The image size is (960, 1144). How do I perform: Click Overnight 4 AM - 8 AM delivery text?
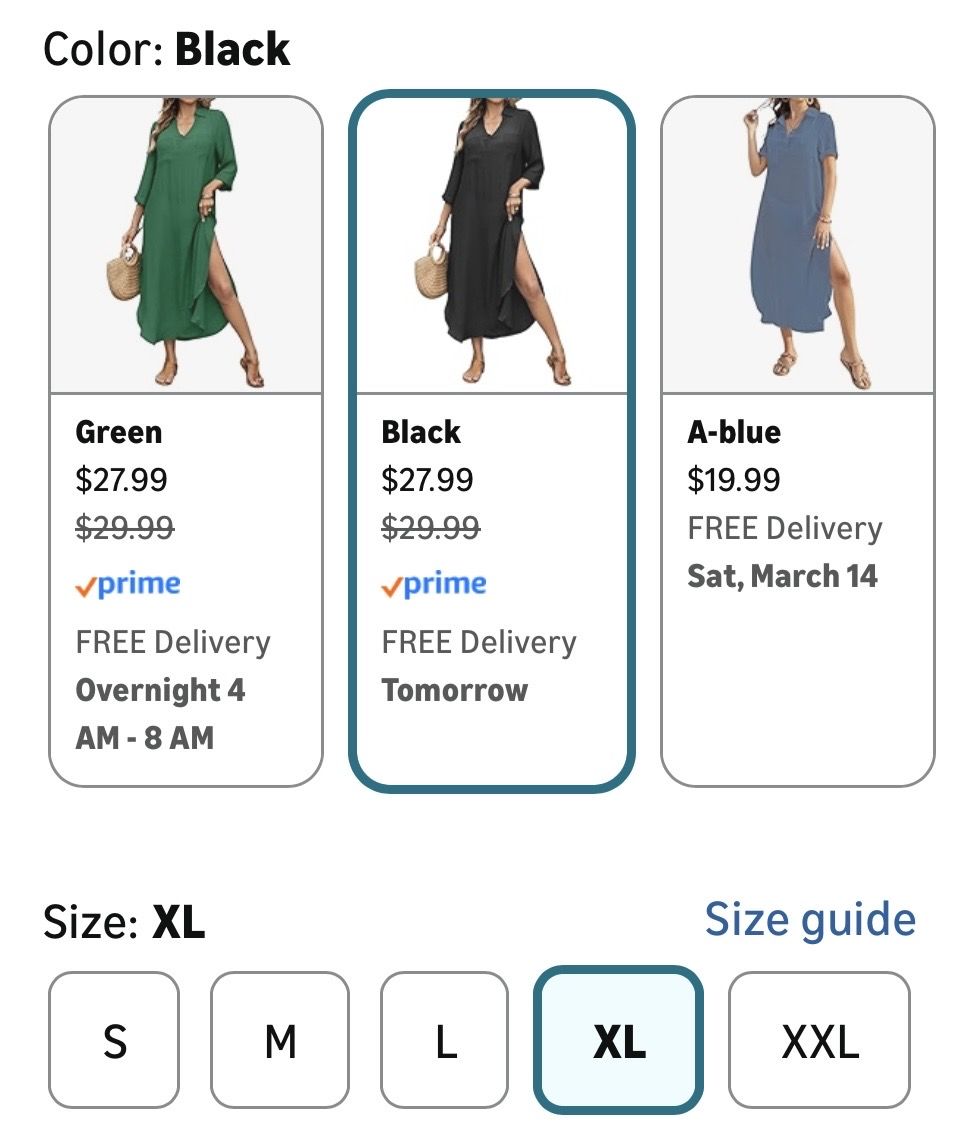coord(160,714)
